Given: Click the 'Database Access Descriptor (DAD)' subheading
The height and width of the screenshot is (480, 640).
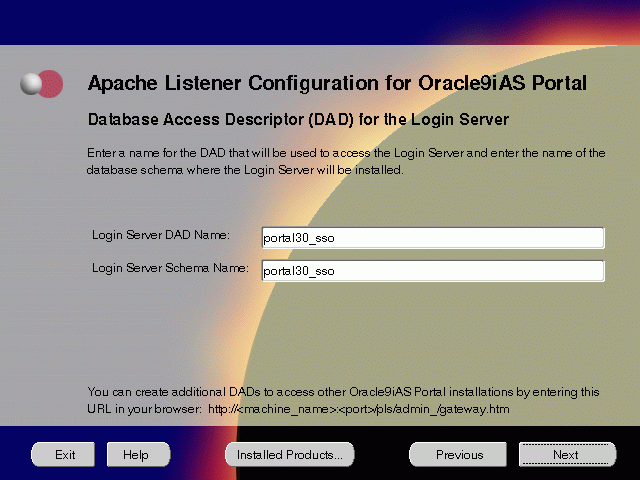Looking at the screenshot, I should click(x=298, y=120).
